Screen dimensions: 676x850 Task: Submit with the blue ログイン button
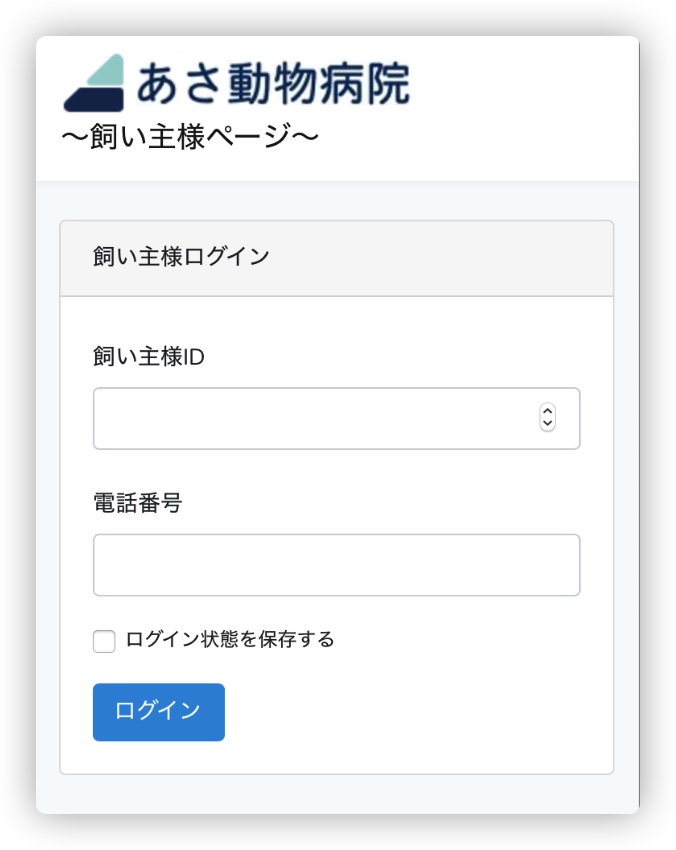(159, 712)
